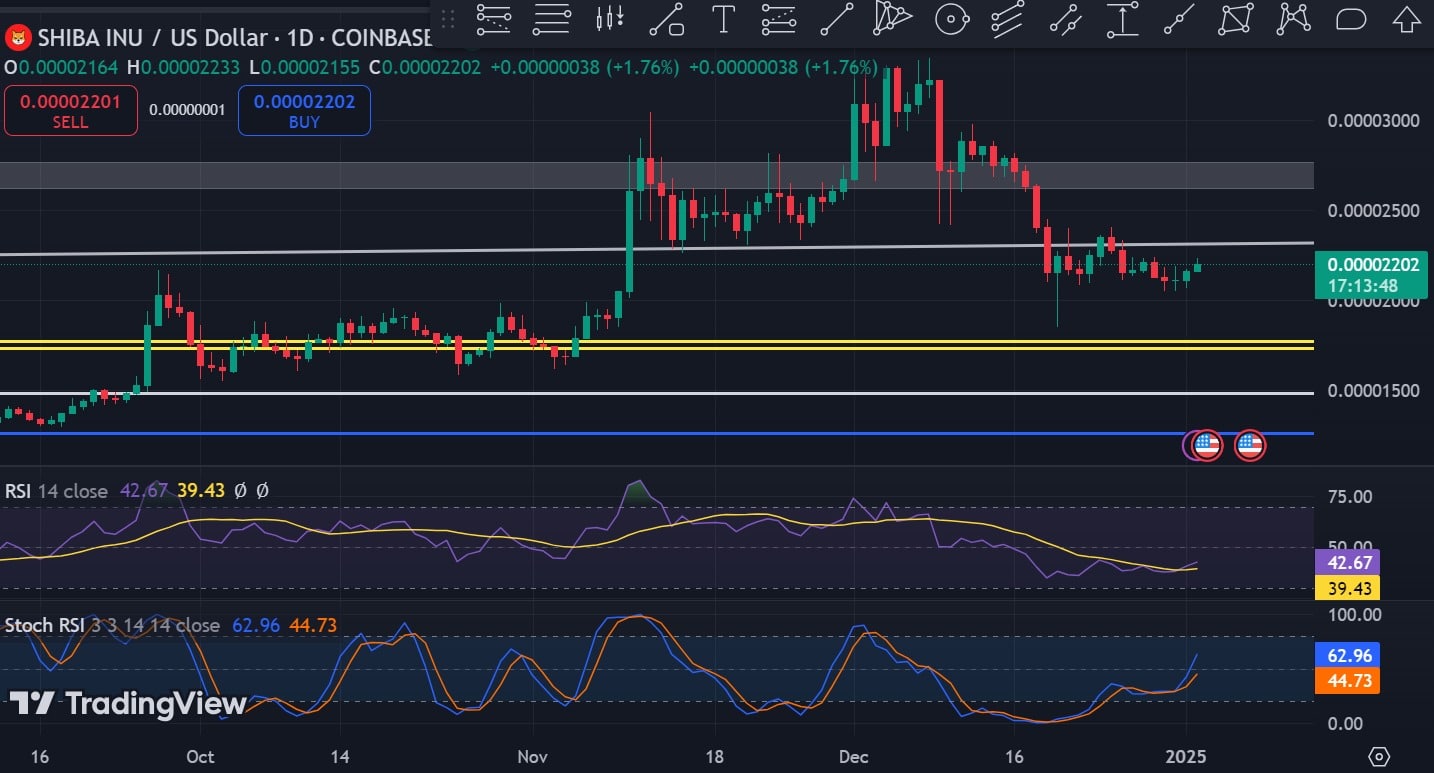This screenshot has width=1434, height=773.
Task: Select the four-node polygon tool
Action: point(1237,18)
